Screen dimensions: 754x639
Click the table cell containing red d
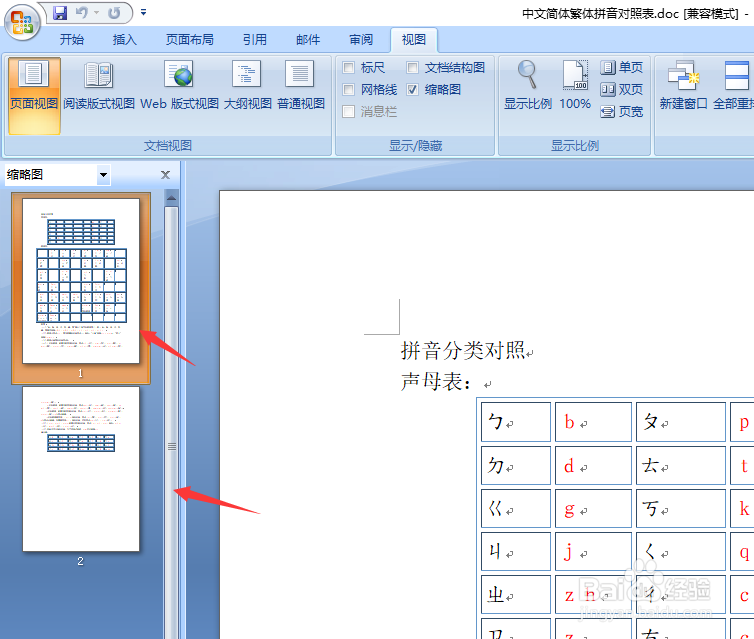click(x=593, y=465)
